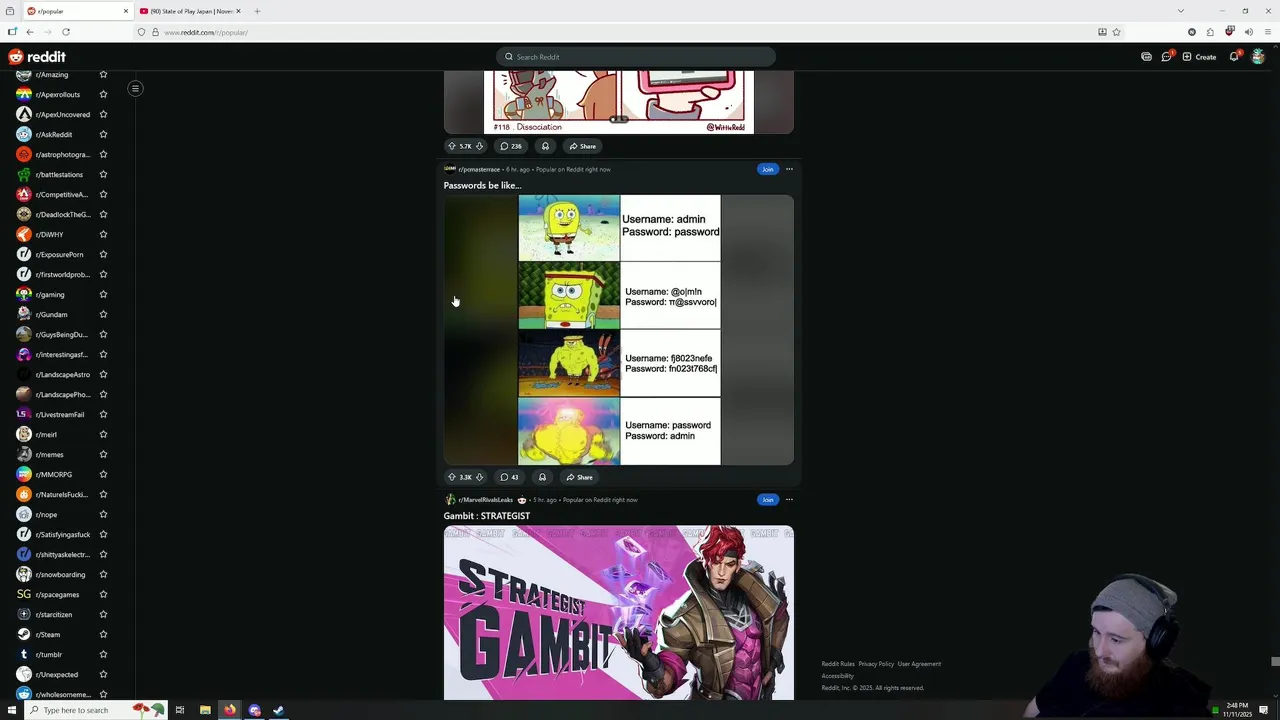1280x720 pixels.
Task: Open File Explorer from the taskbar
Action: click(x=205, y=710)
